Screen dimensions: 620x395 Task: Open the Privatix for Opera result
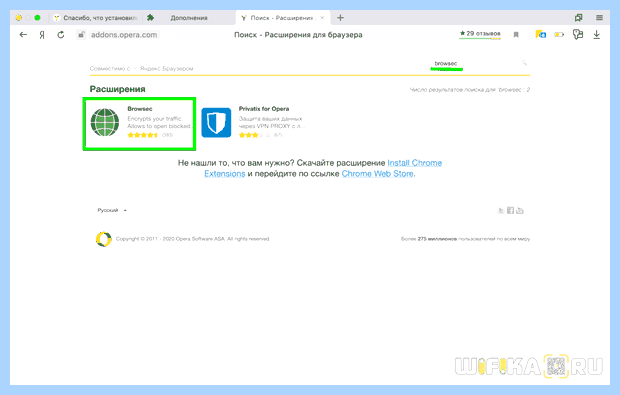253,123
